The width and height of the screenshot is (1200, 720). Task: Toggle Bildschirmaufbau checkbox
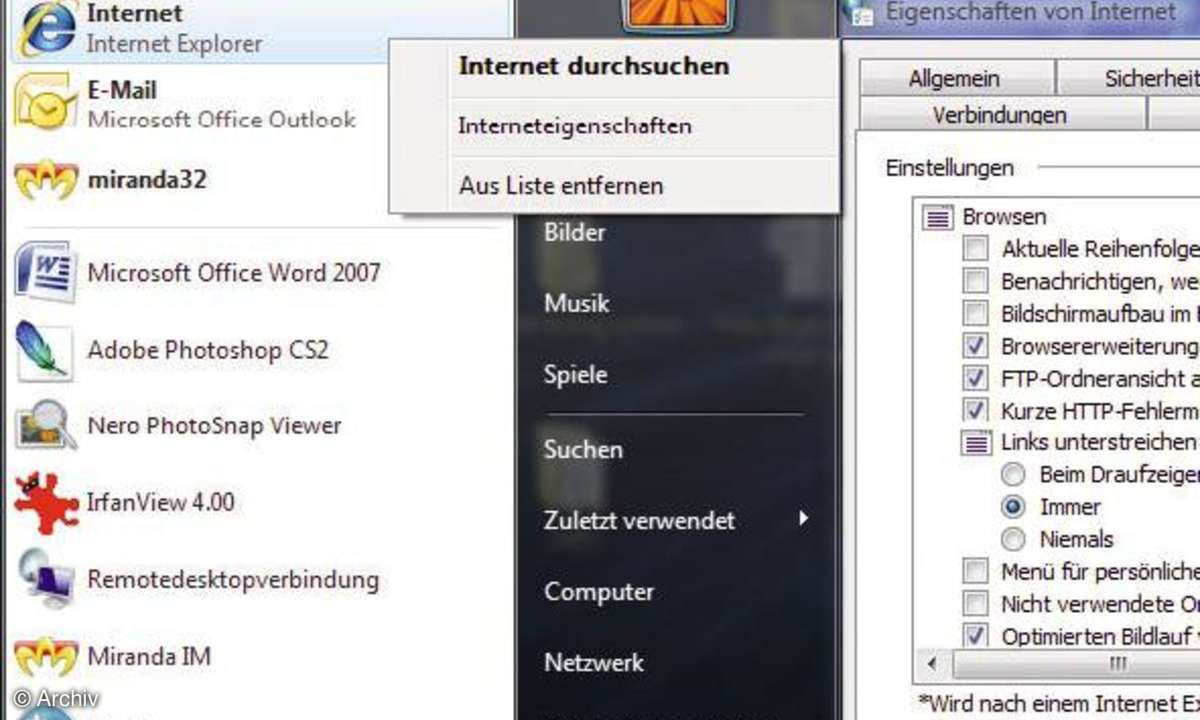(x=975, y=313)
